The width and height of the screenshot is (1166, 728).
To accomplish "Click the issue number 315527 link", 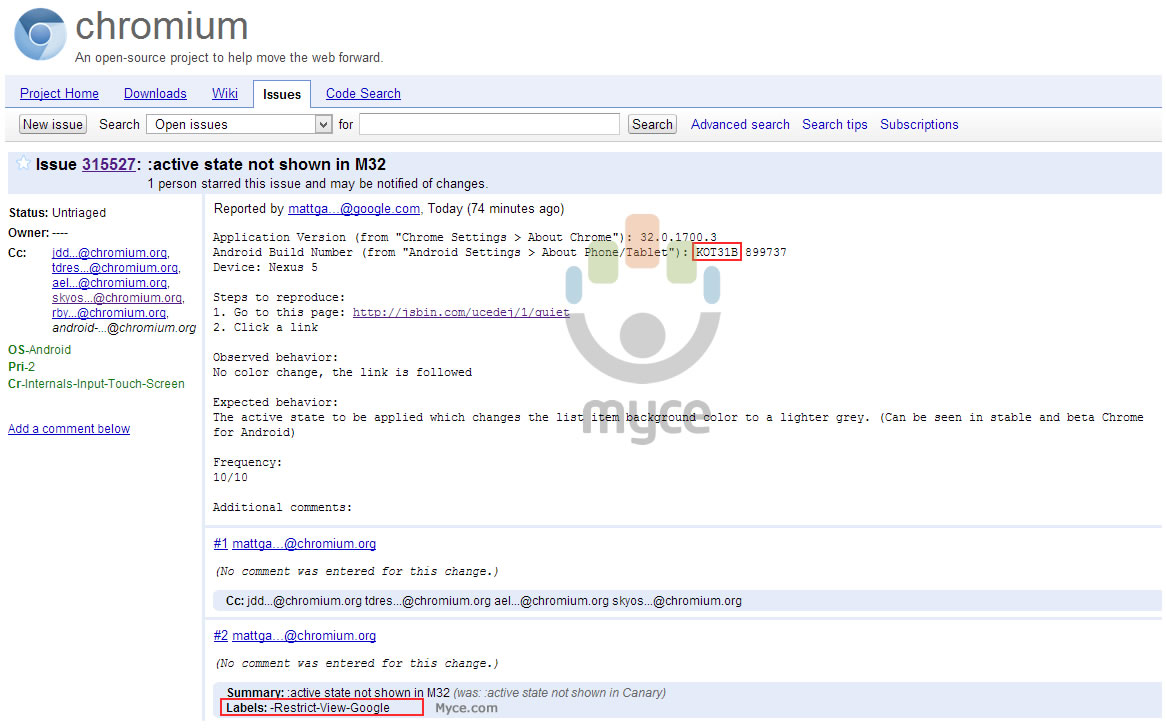I will pos(108,165).
